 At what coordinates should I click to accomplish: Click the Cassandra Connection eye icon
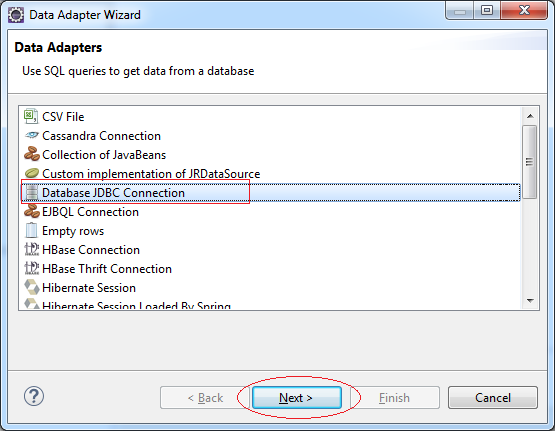[31, 135]
